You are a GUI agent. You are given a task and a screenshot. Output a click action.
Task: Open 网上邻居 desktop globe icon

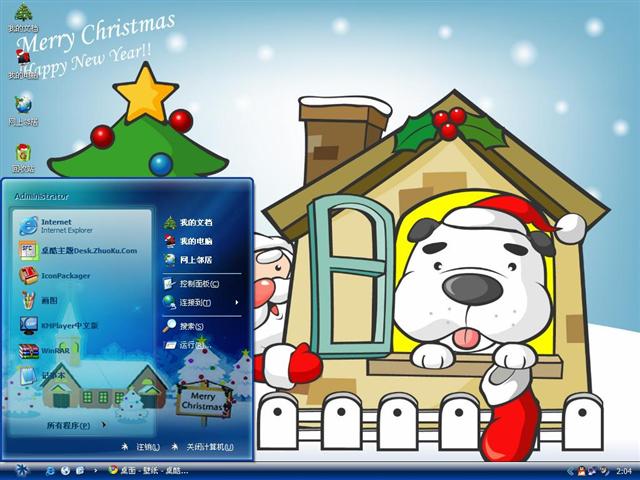23,111
